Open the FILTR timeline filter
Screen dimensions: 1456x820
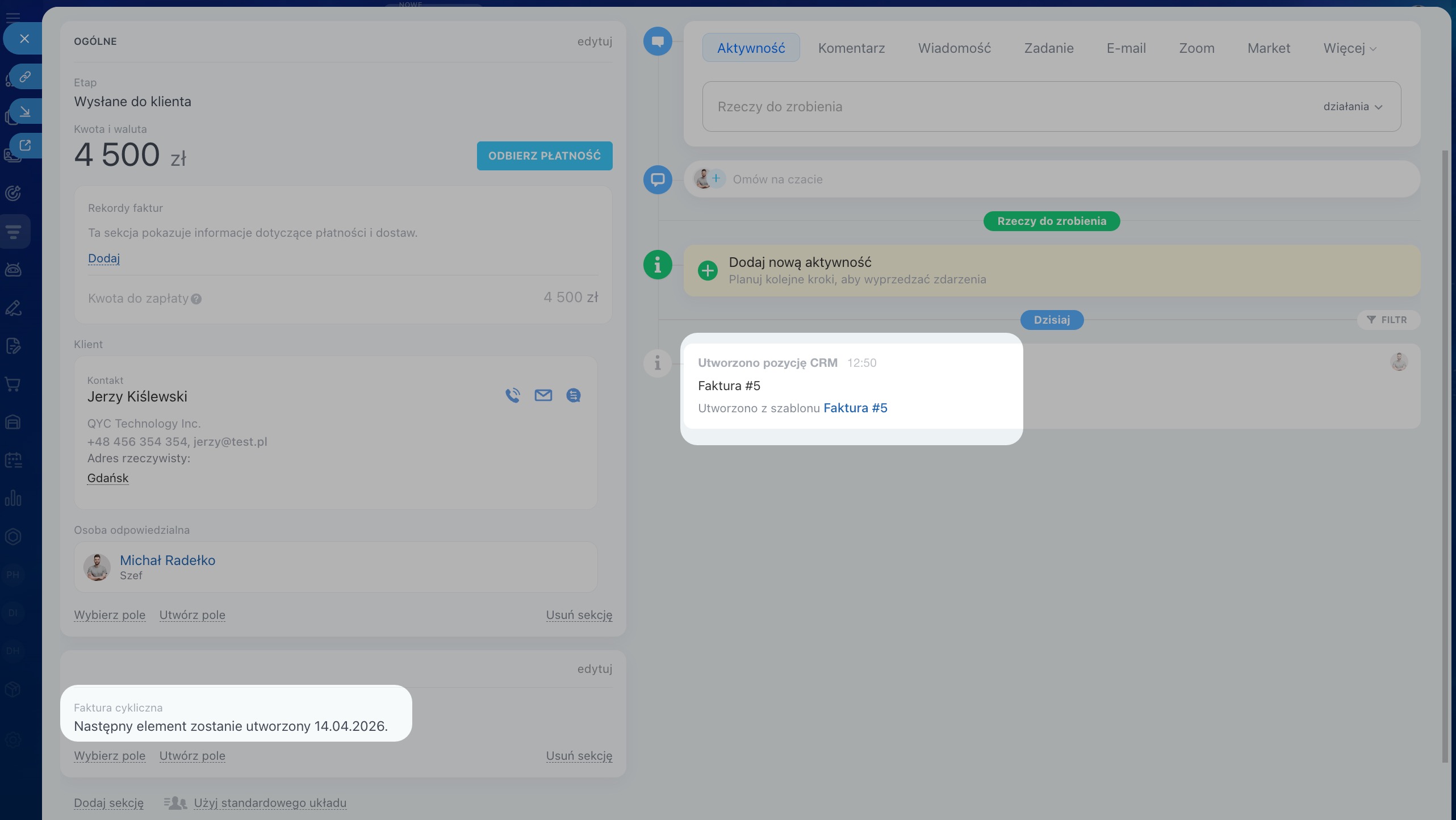(1387, 320)
